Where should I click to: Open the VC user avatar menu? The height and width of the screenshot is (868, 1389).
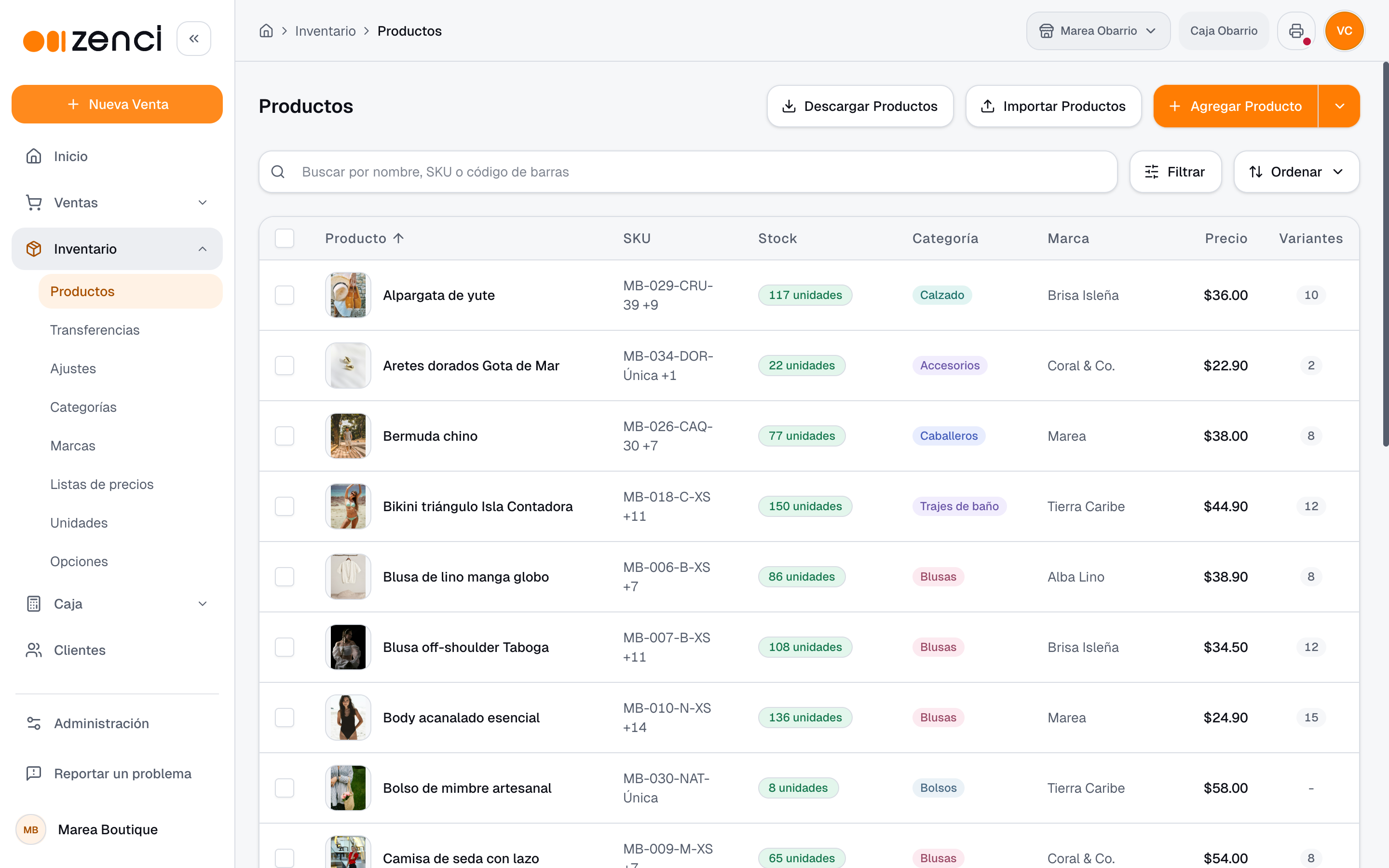[x=1344, y=30]
